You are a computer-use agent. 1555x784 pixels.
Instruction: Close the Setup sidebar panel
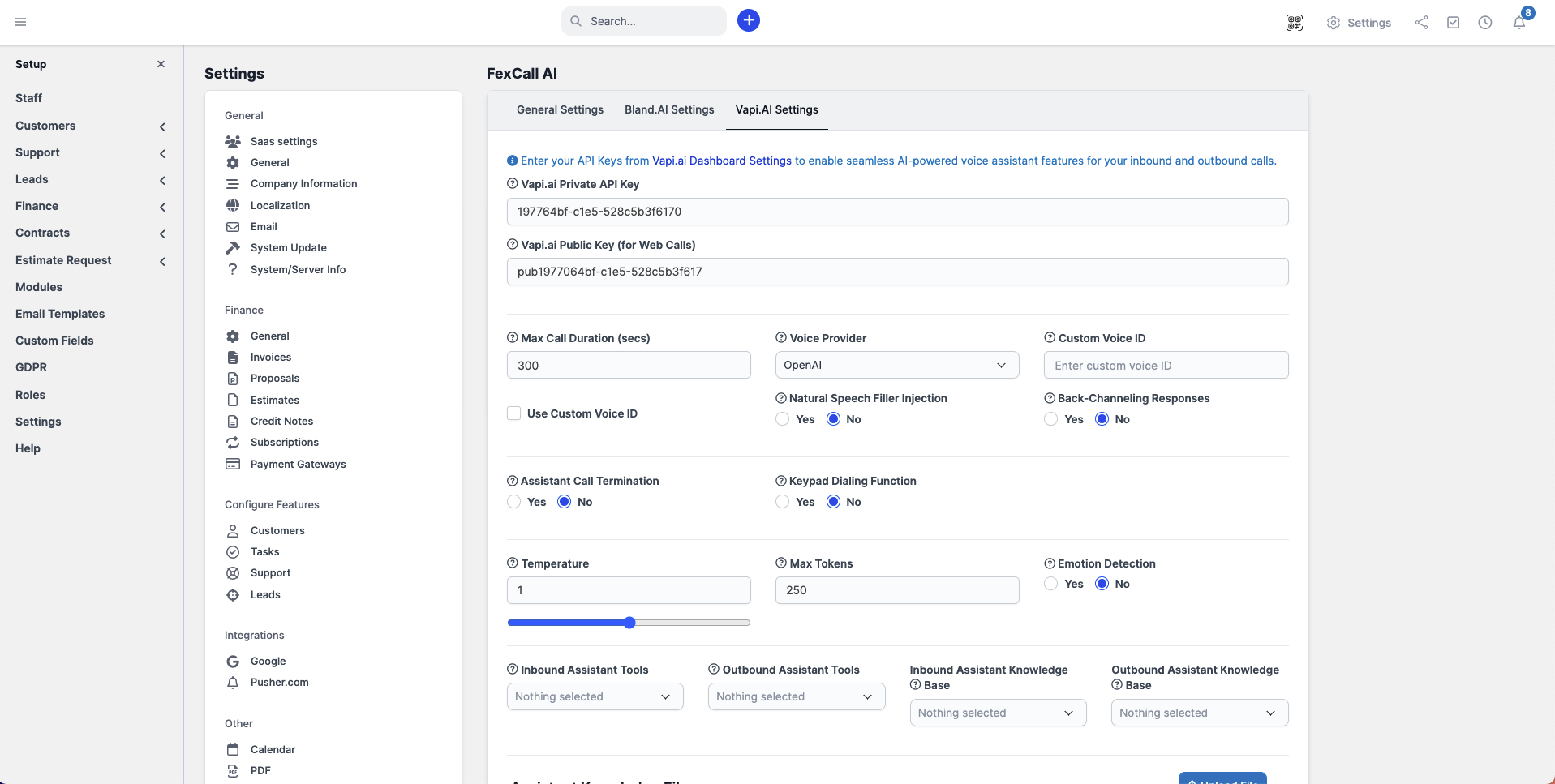pyautogui.click(x=161, y=64)
